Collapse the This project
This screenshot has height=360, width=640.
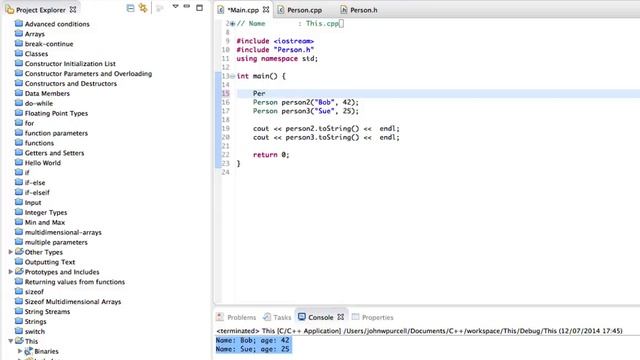(11, 341)
